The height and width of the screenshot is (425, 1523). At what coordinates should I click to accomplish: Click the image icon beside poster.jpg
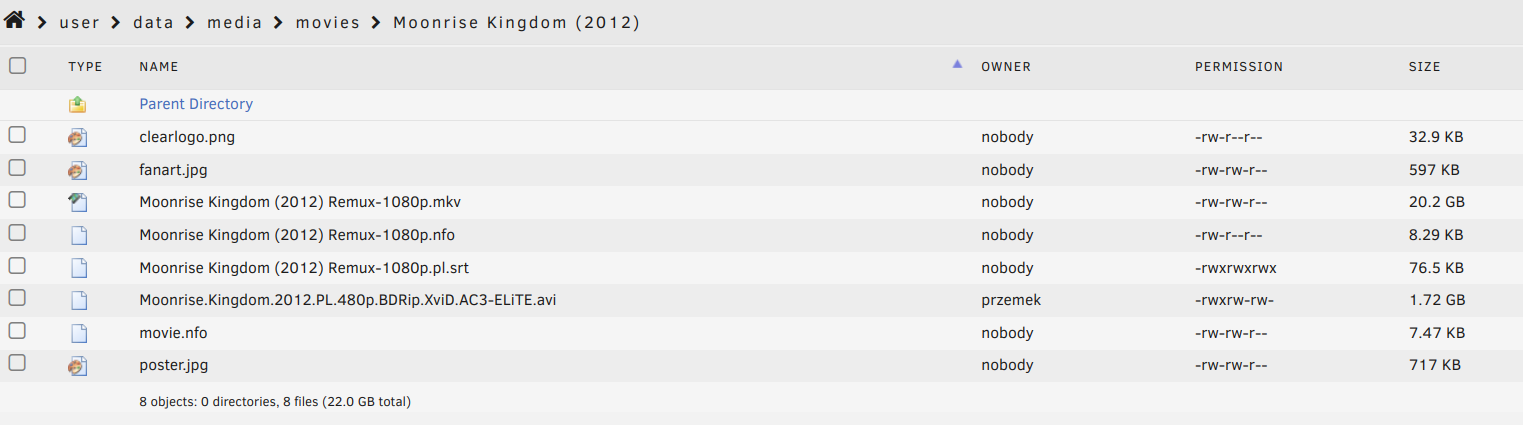78,366
